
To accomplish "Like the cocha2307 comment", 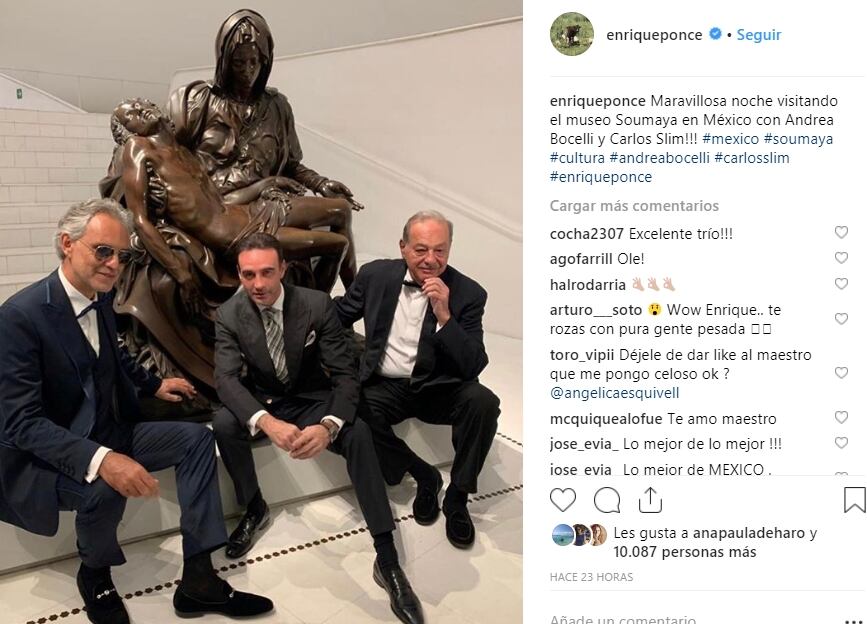I will coord(841,232).
